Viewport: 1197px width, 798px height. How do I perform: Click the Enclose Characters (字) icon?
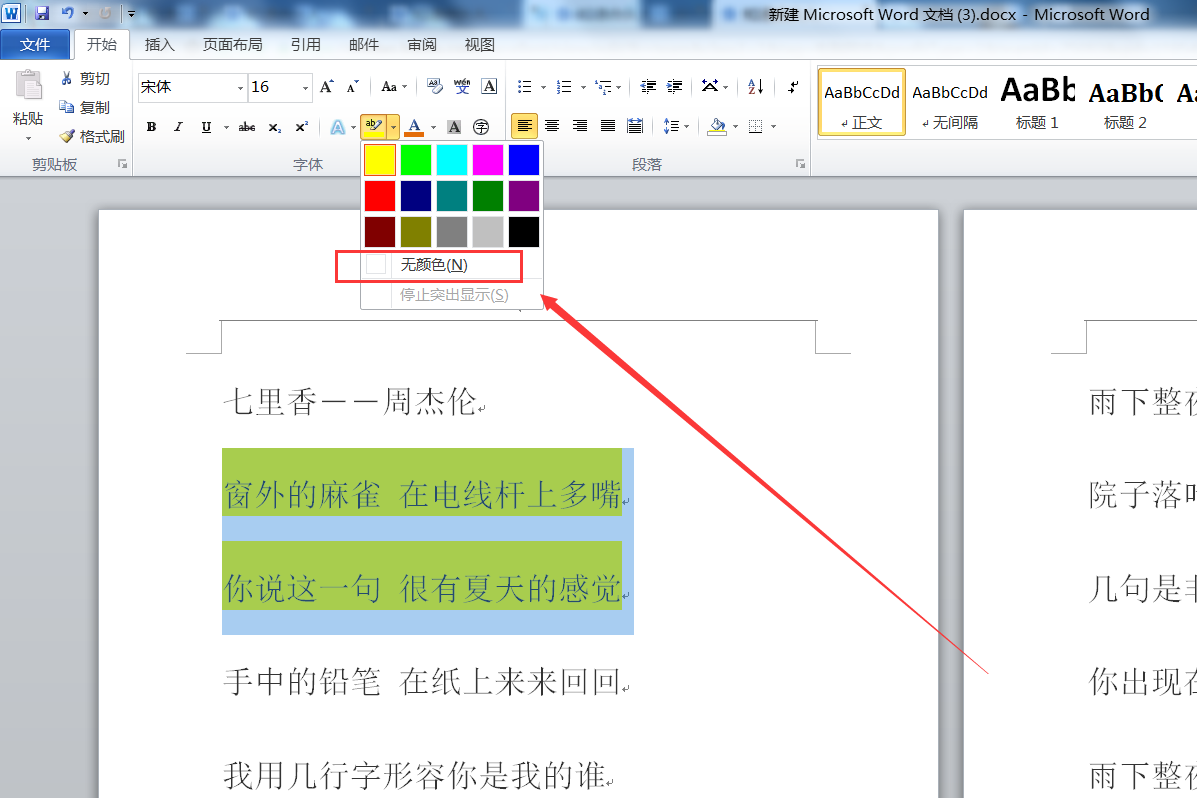pyautogui.click(x=481, y=127)
